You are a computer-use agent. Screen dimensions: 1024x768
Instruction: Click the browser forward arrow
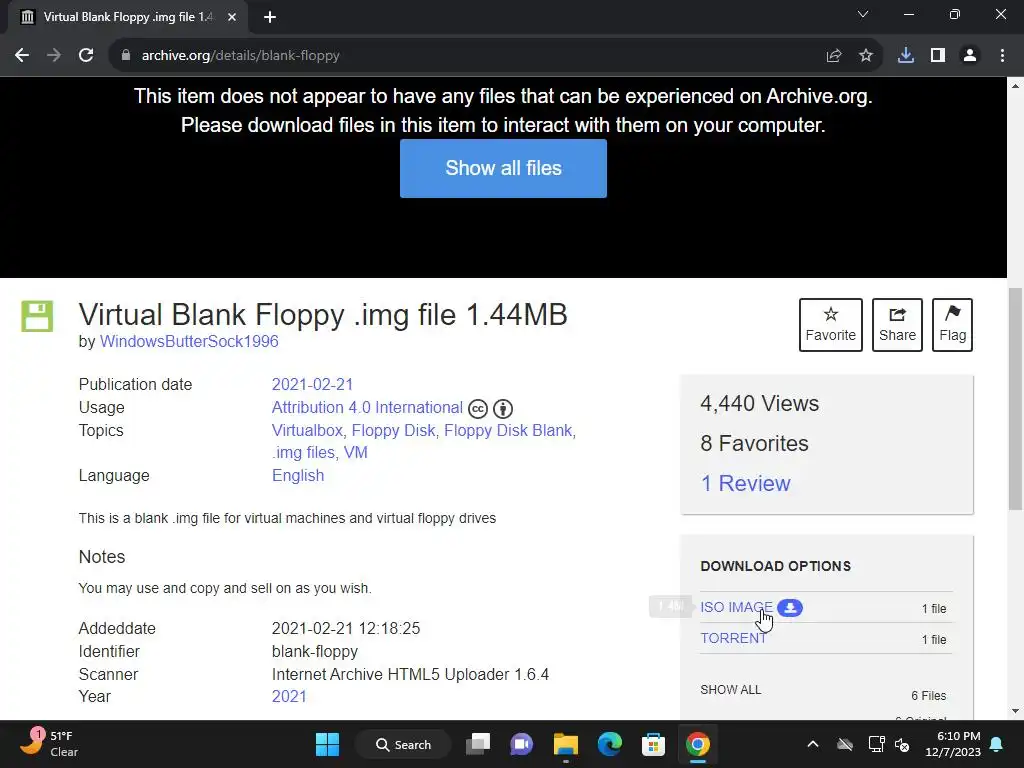click(x=54, y=56)
